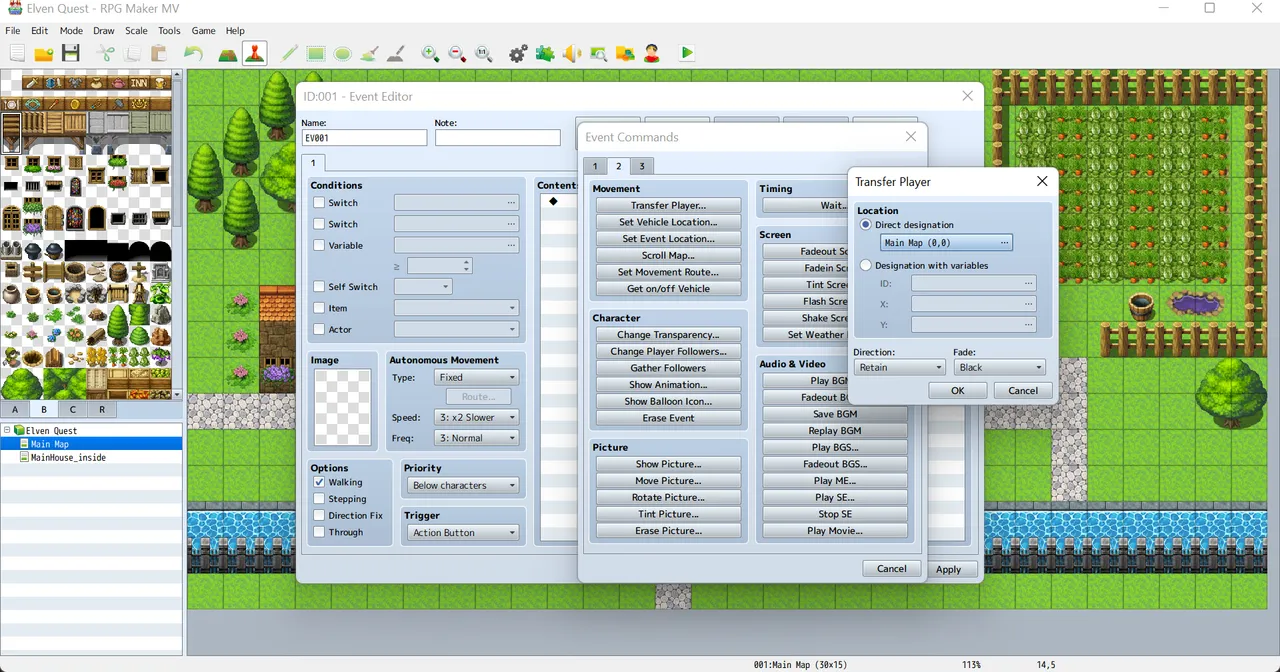Click the event Note input field
Image resolution: width=1280 pixels, height=672 pixels.
click(498, 138)
